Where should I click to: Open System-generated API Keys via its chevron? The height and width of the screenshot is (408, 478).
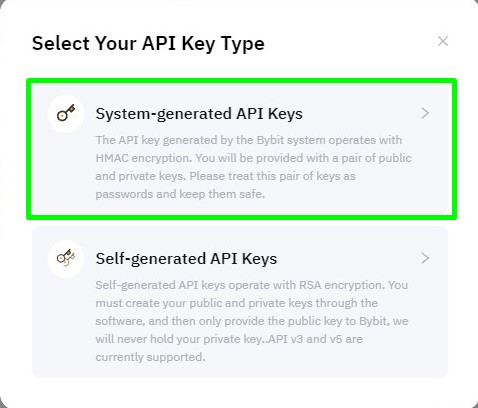point(425,113)
